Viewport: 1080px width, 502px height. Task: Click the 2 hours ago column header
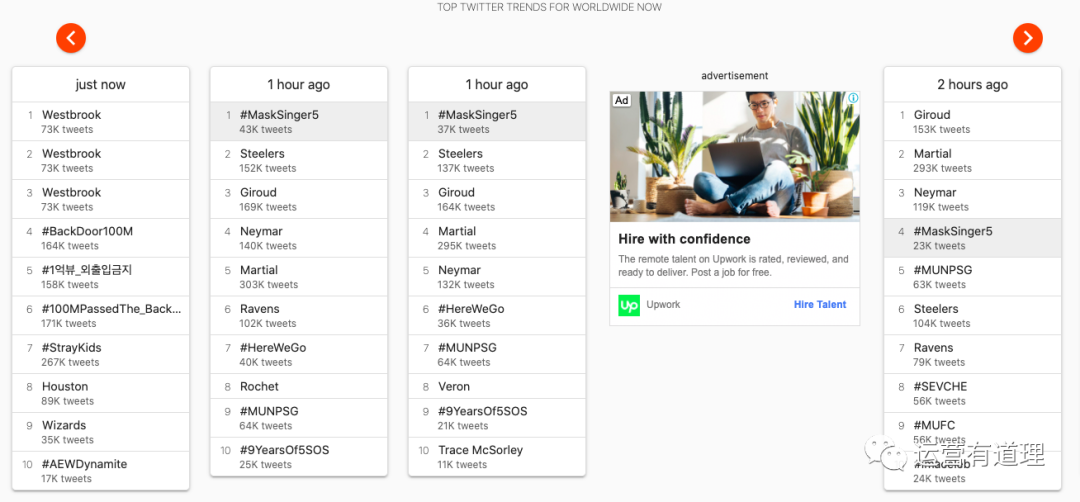coord(972,85)
